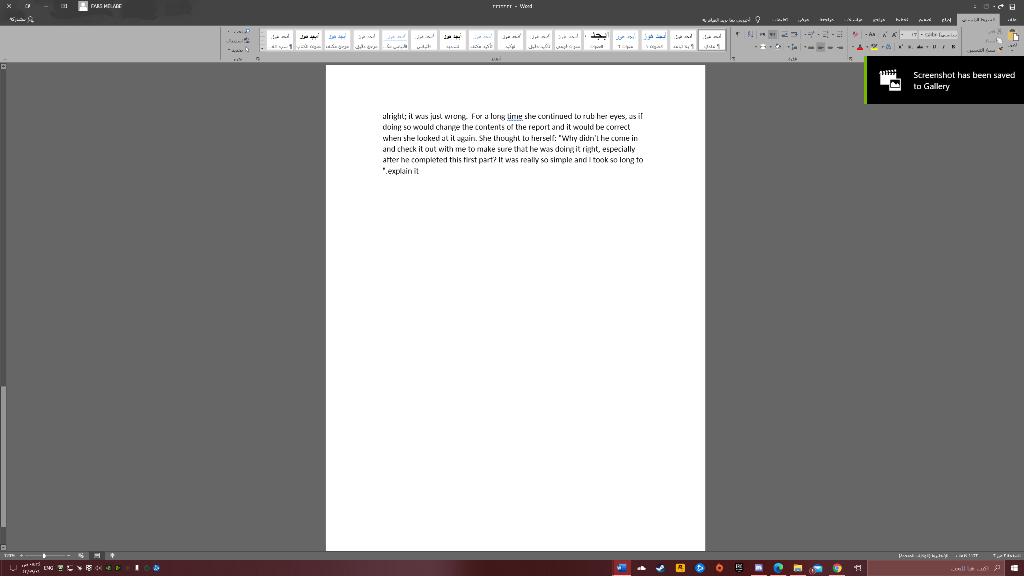Image resolution: width=1024 pixels, height=576 pixels.
Task: Click the Borders icon in Paragraph group
Action: (x=763, y=47)
